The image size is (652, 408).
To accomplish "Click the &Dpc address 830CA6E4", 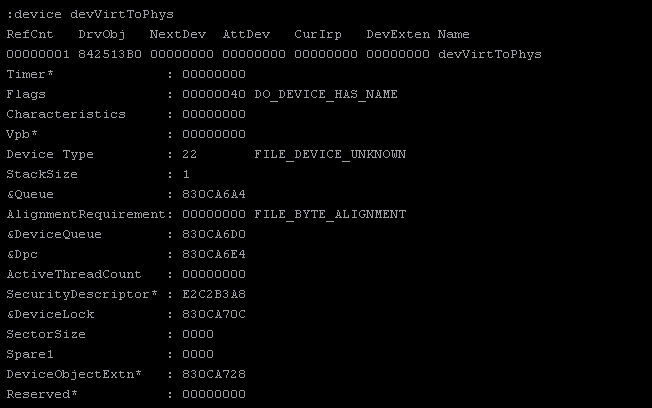I will point(214,254).
